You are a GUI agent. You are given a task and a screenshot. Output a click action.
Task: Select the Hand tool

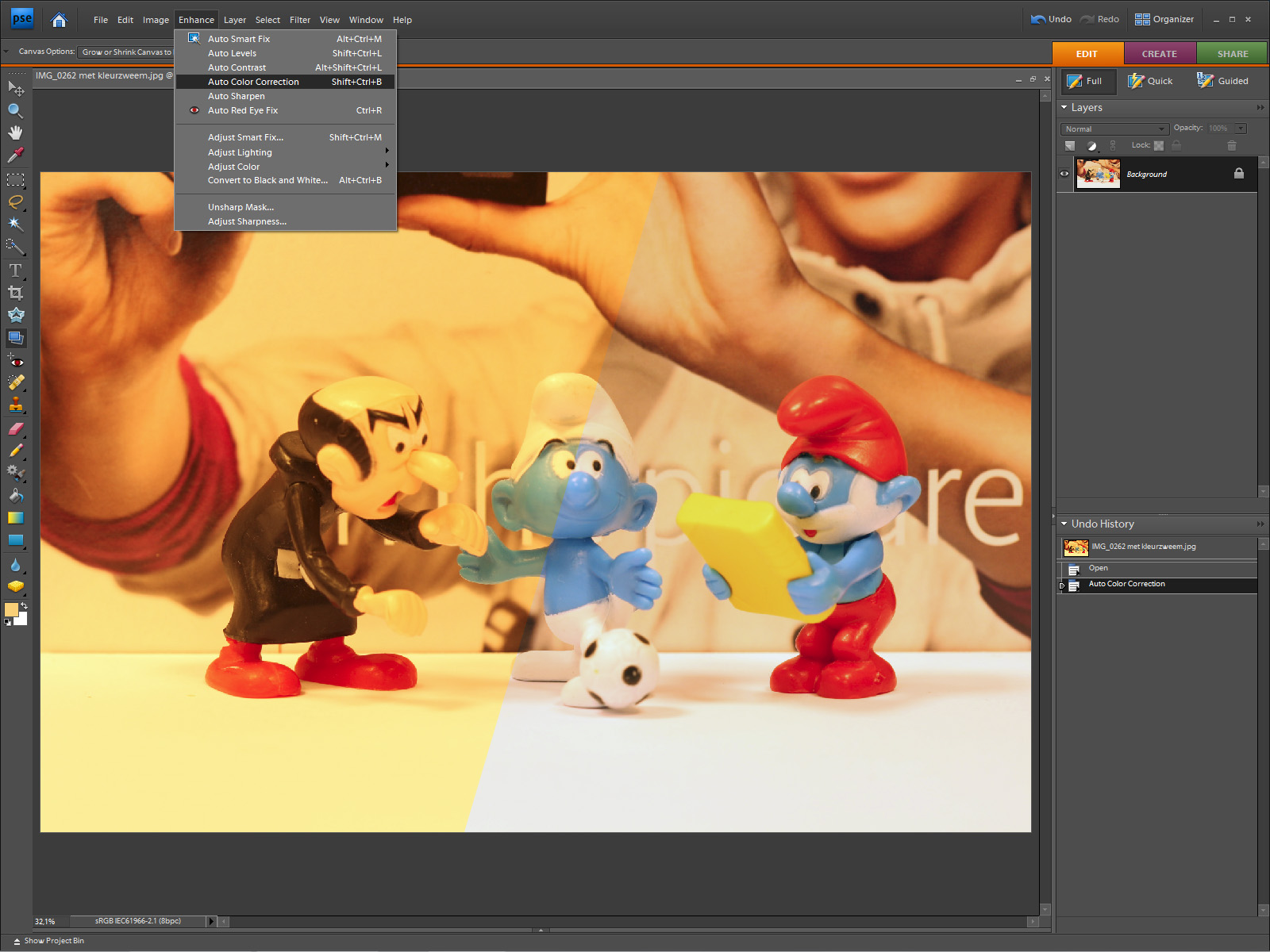(15, 132)
